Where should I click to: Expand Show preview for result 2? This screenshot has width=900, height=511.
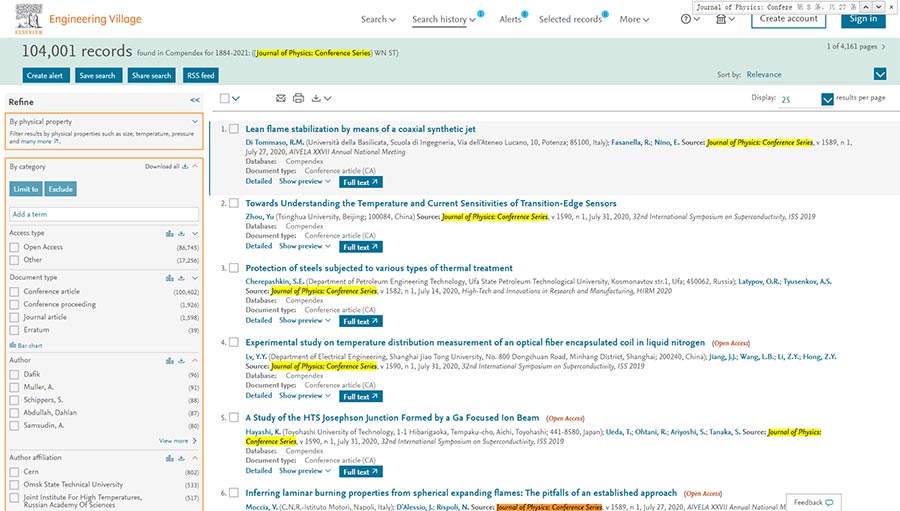pos(305,246)
